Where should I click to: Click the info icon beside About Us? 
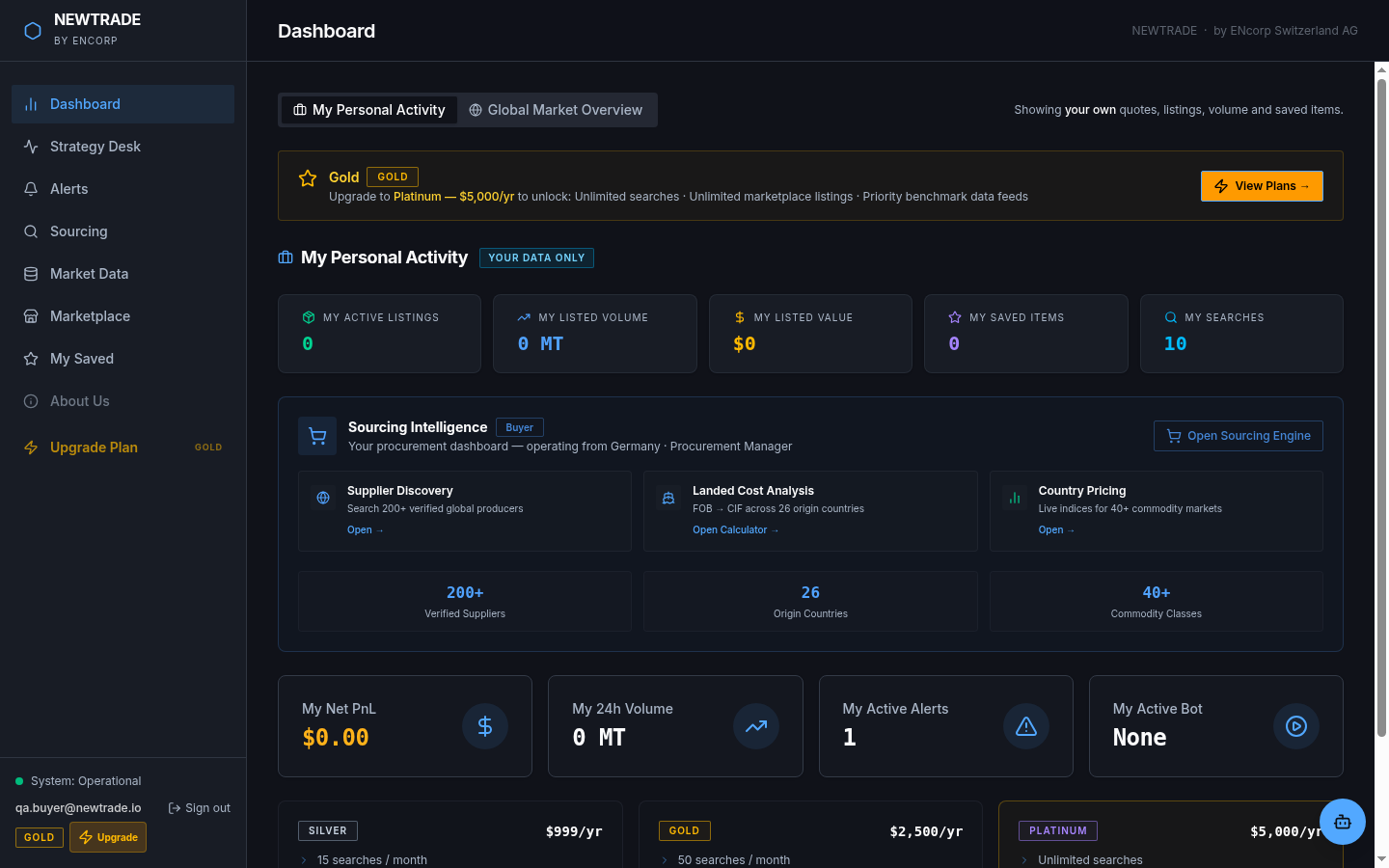point(31,401)
